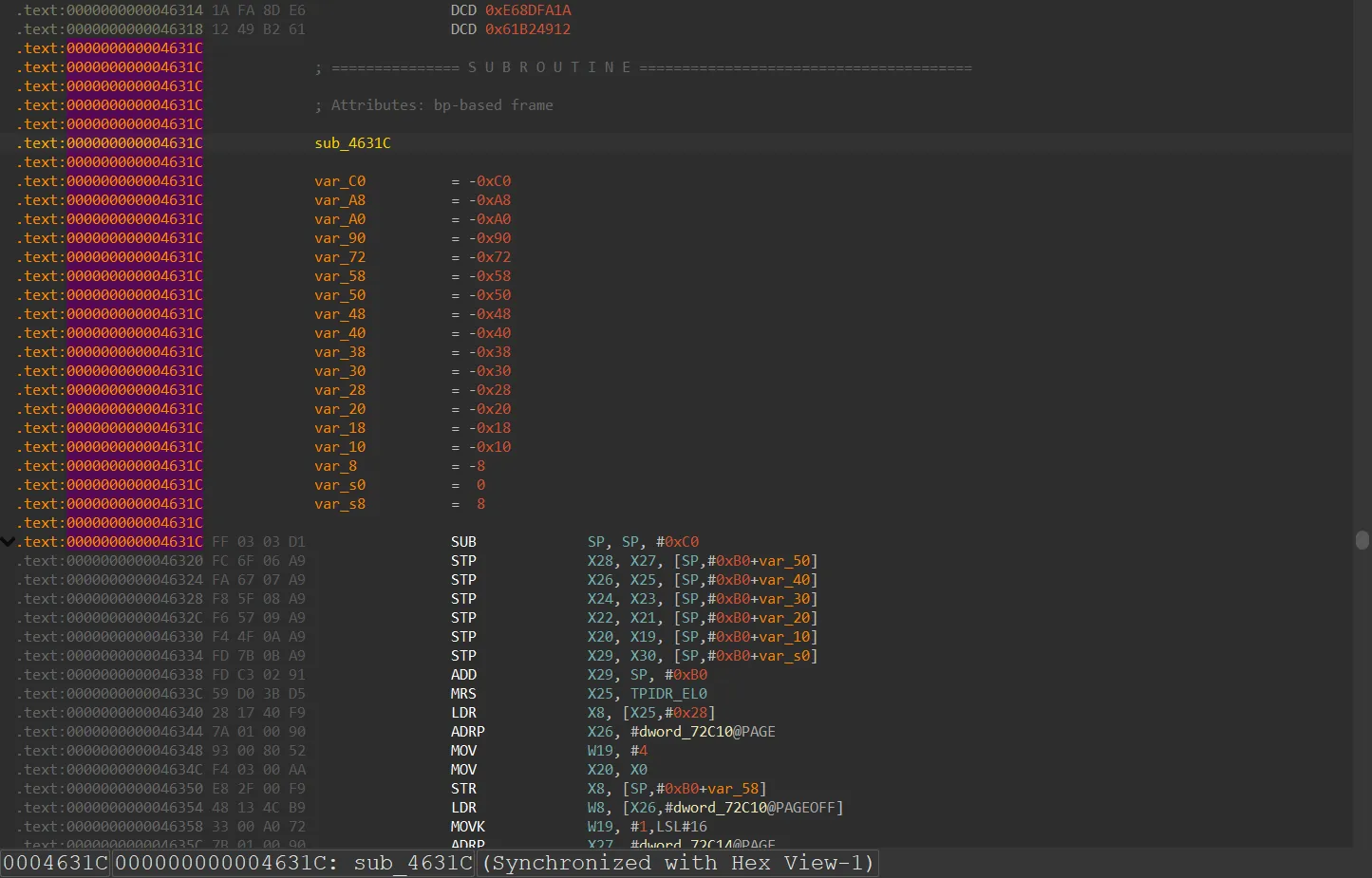This screenshot has height=878, width=1372.
Task: Click the TPIDR_EL0 register operand
Action: click(x=668, y=694)
